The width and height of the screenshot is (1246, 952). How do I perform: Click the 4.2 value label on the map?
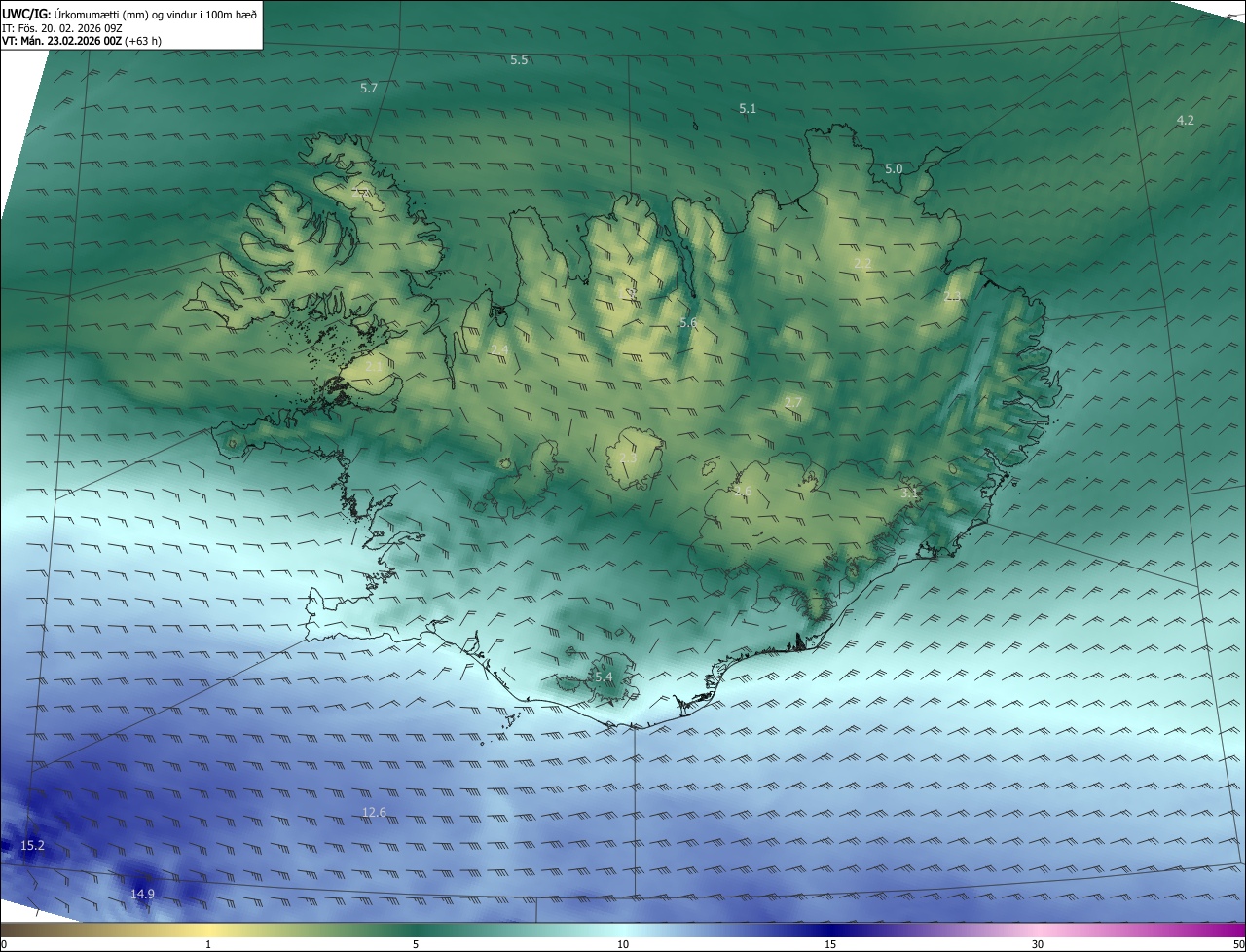(1186, 120)
